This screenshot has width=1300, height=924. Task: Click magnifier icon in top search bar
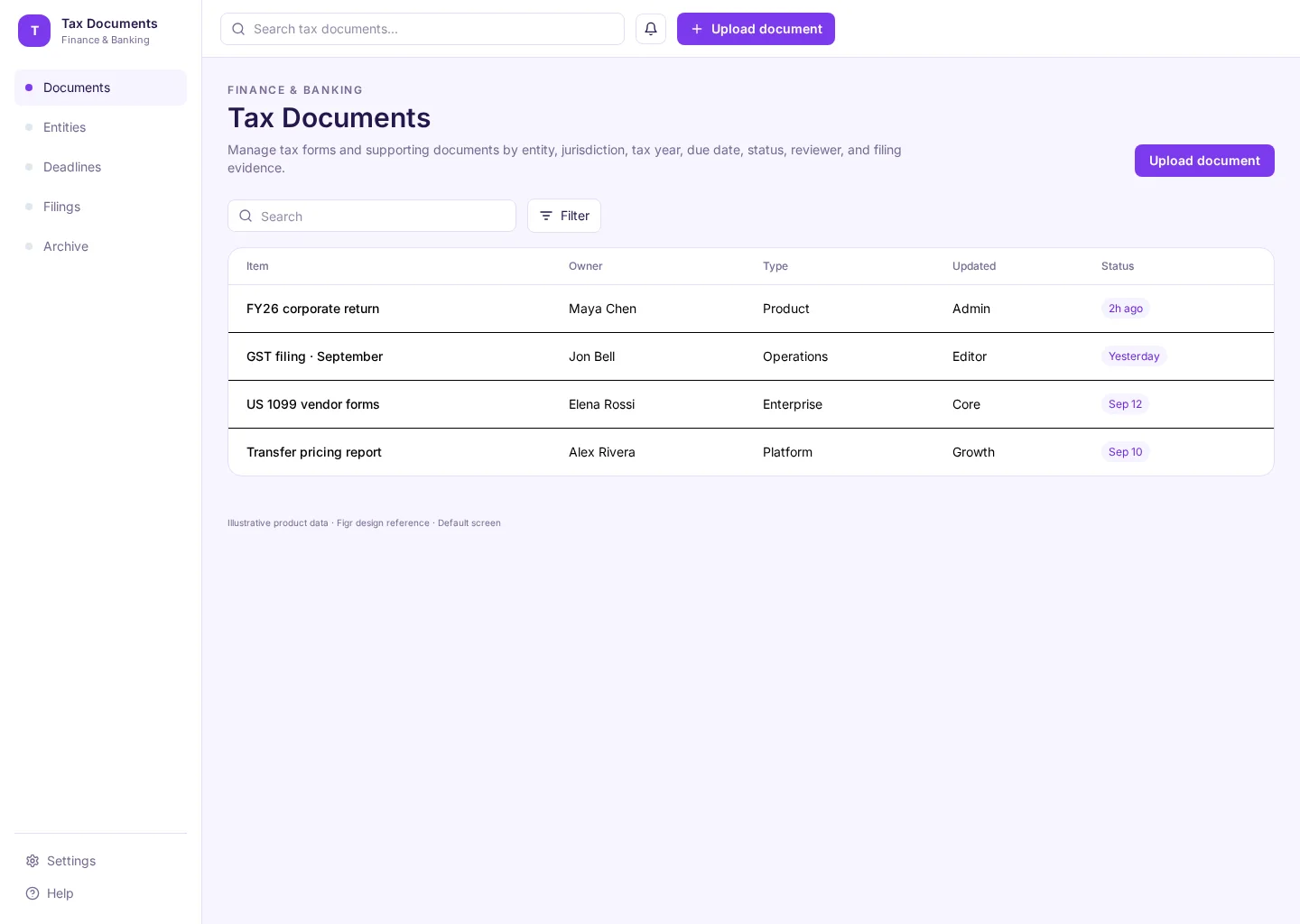238,29
